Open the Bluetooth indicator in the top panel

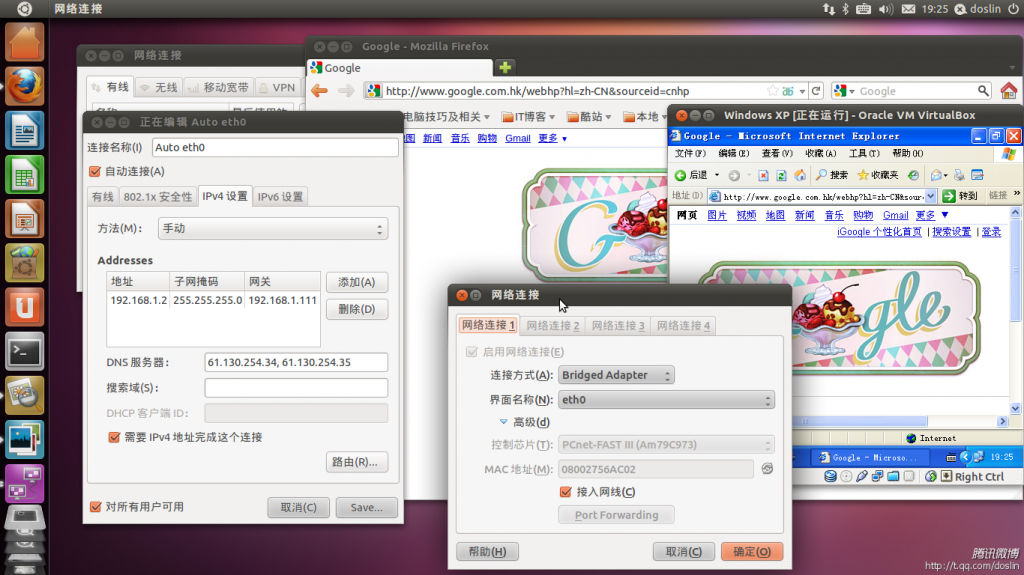[845, 8]
